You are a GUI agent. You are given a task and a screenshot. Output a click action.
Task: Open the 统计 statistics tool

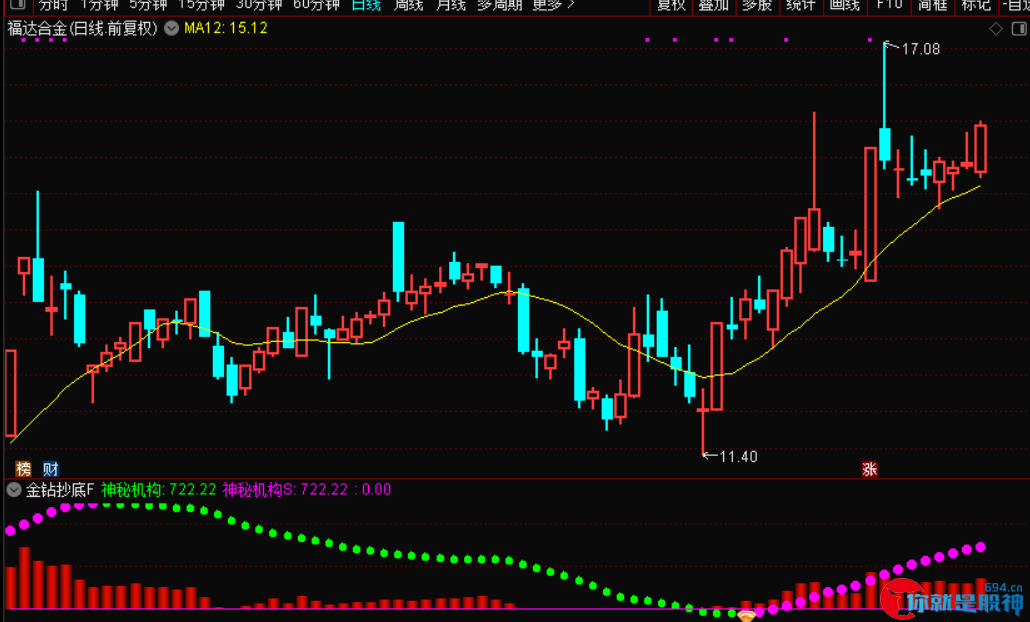click(x=801, y=5)
